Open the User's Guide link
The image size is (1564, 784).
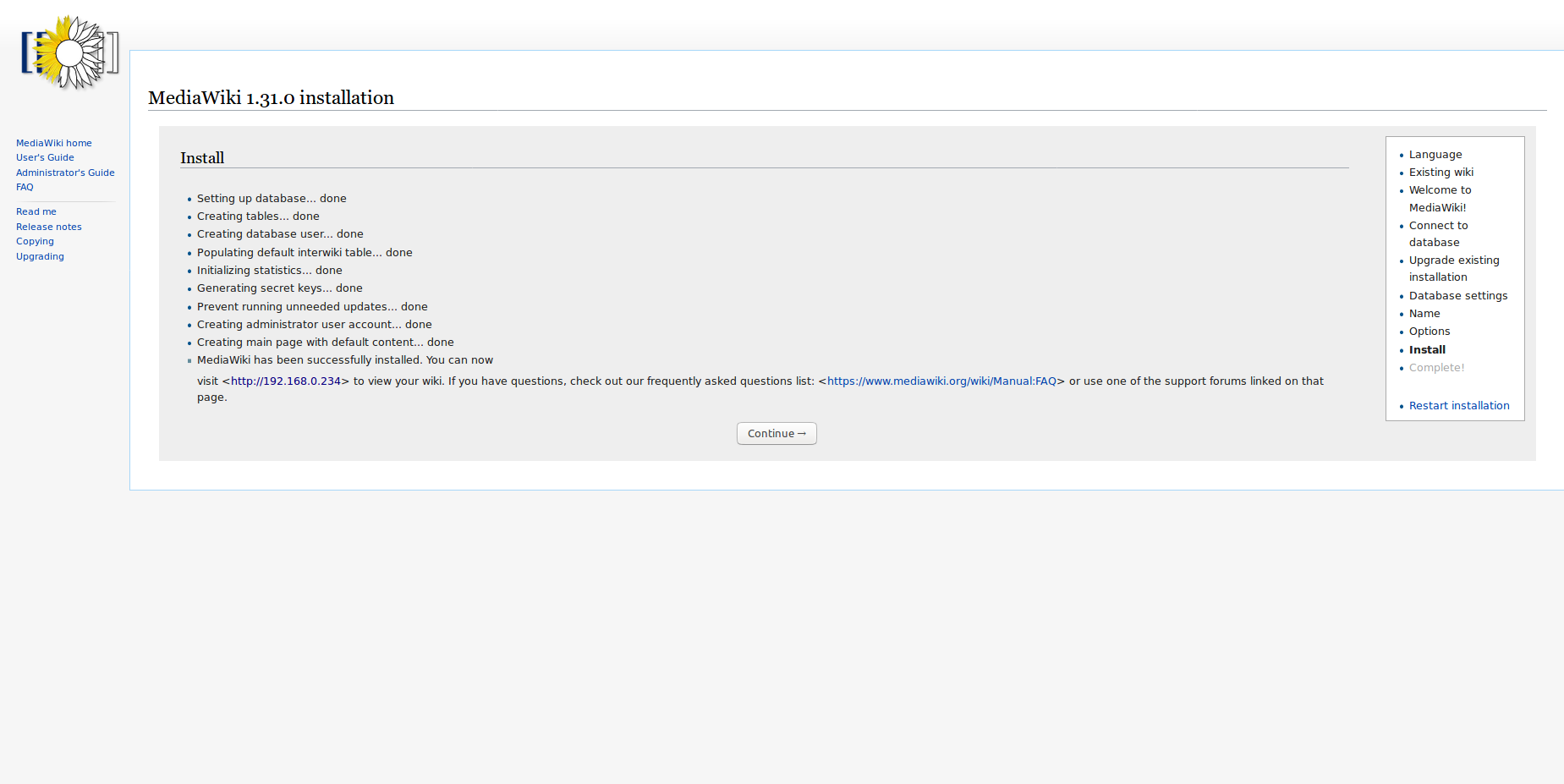click(45, 157)
